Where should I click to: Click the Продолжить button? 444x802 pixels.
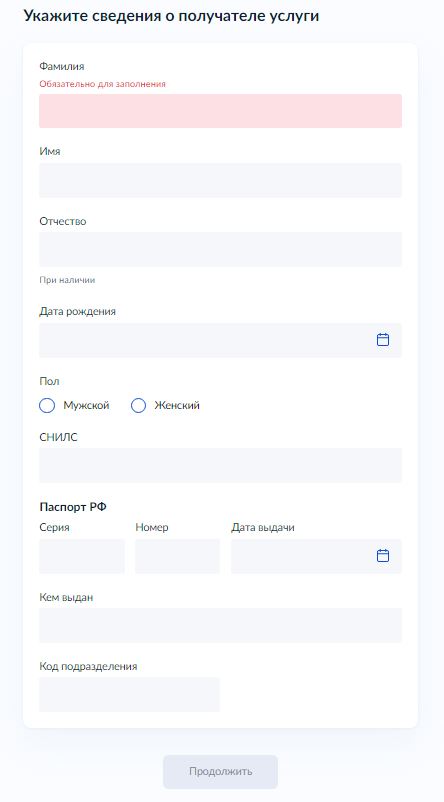220,771
